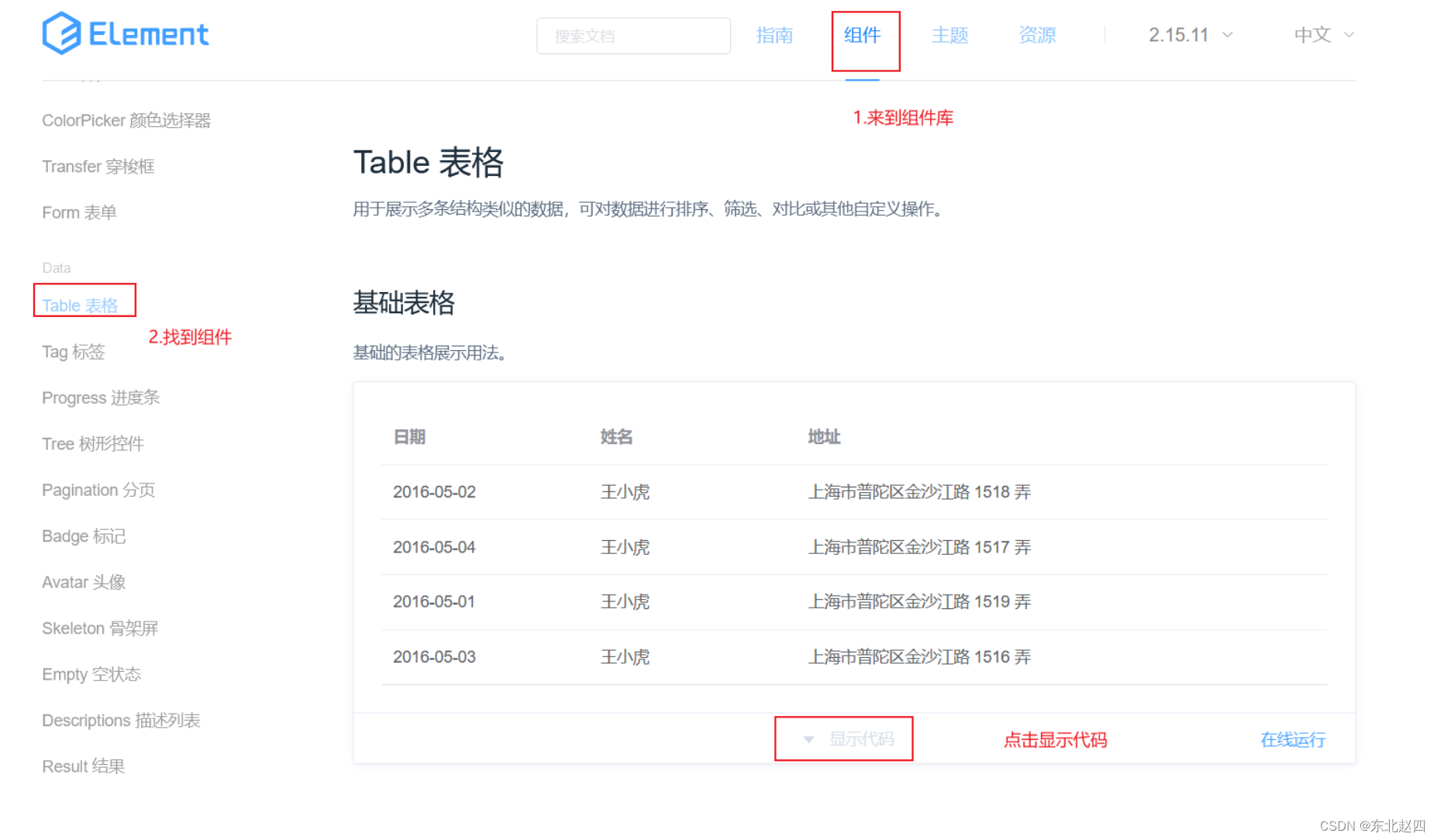Open ColorPicker 颜色选择器 in sidebar
Screen dimensions: 1437x840
pos(126,120)
